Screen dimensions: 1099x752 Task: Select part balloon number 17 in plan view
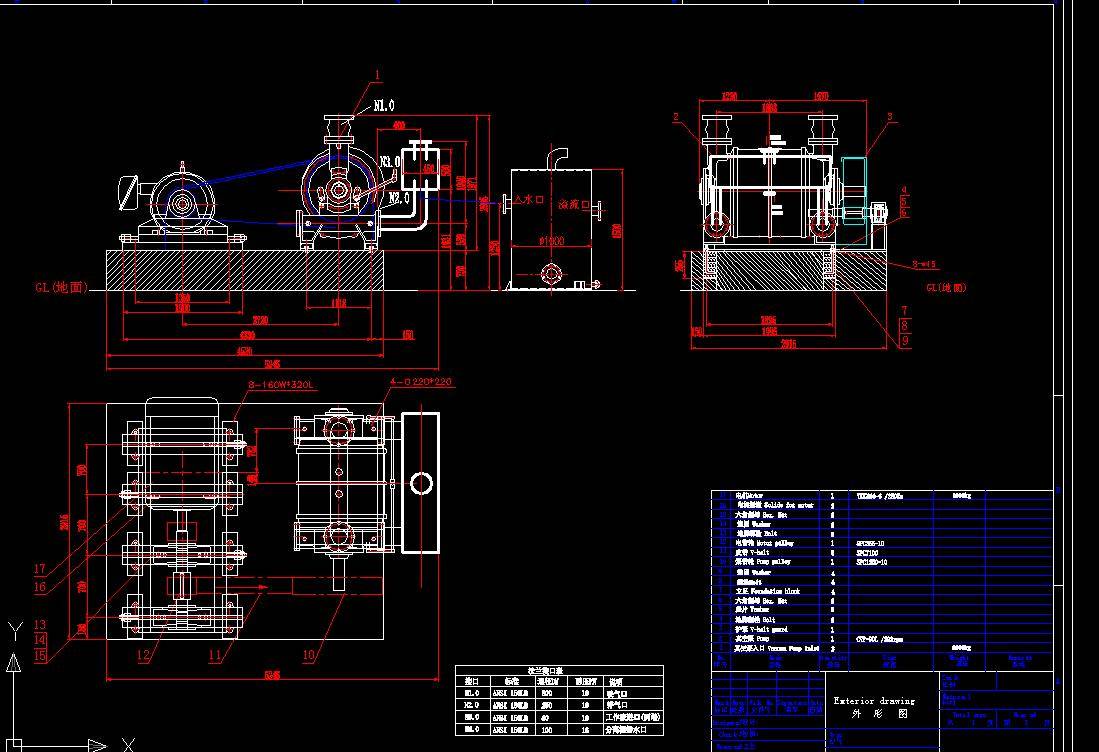coord(40,569)
